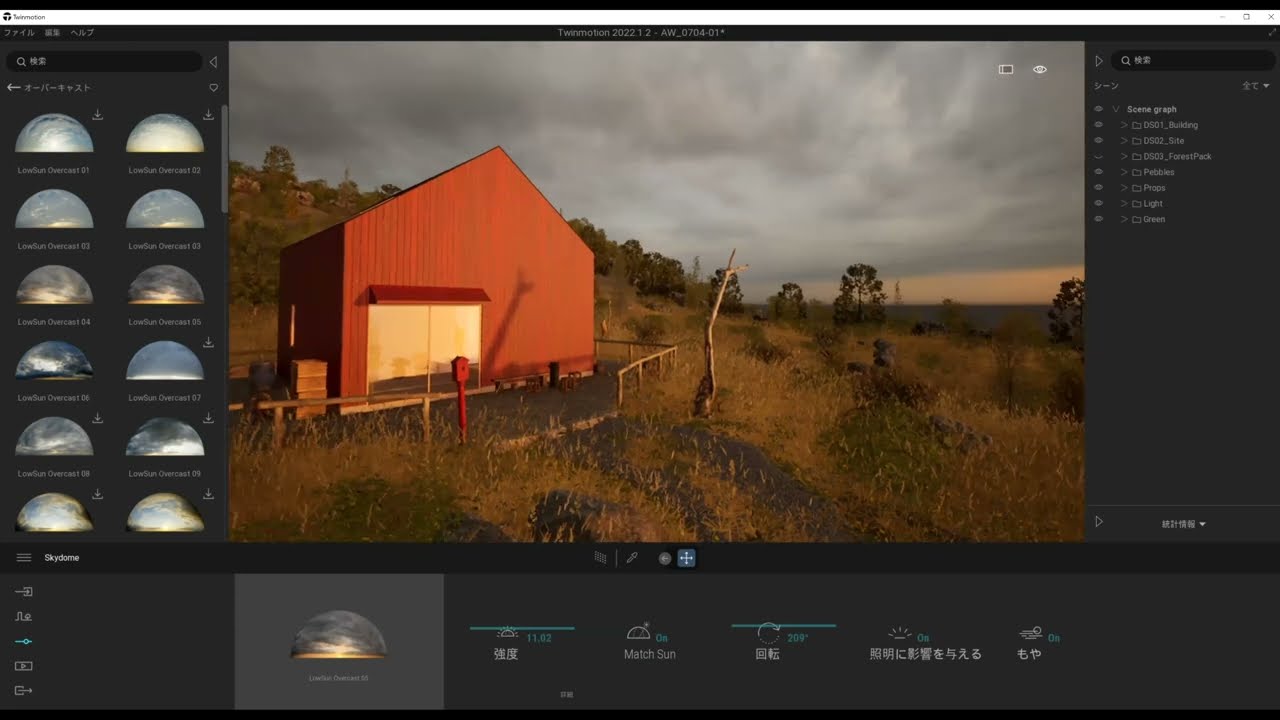Download LowSun Overcast 07 skydome
The height and width of the screenshot is (720, 1280).
(208, 343)
